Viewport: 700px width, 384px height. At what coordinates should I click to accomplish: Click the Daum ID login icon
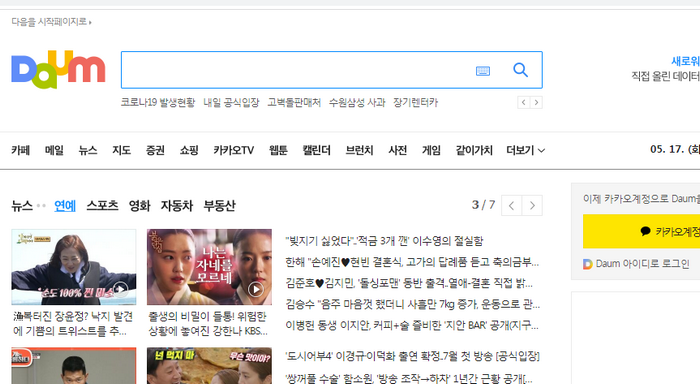point(588,264)
